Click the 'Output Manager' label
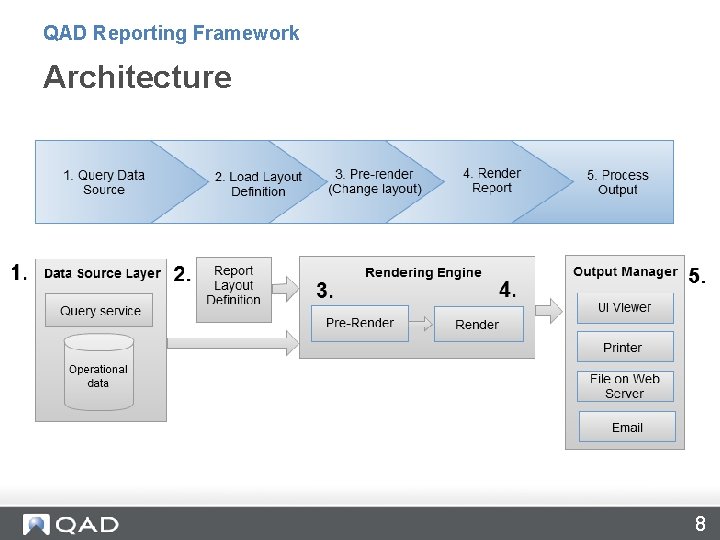 (x=625, y=271)
